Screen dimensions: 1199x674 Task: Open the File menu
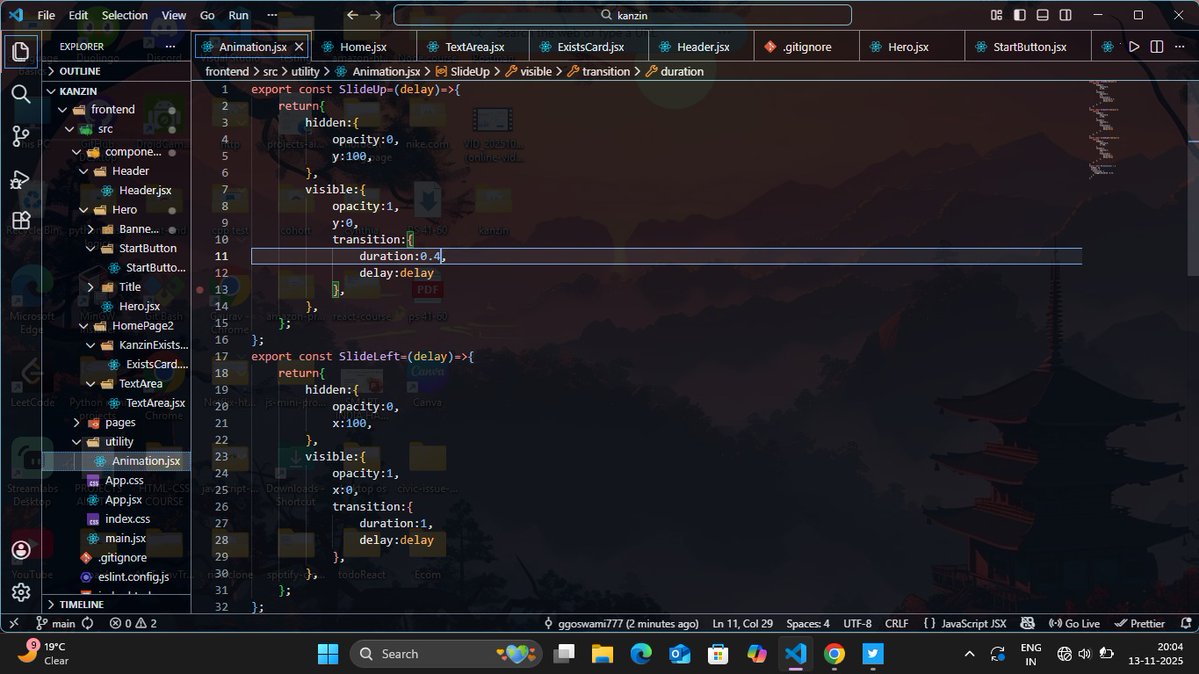point(46,15)
